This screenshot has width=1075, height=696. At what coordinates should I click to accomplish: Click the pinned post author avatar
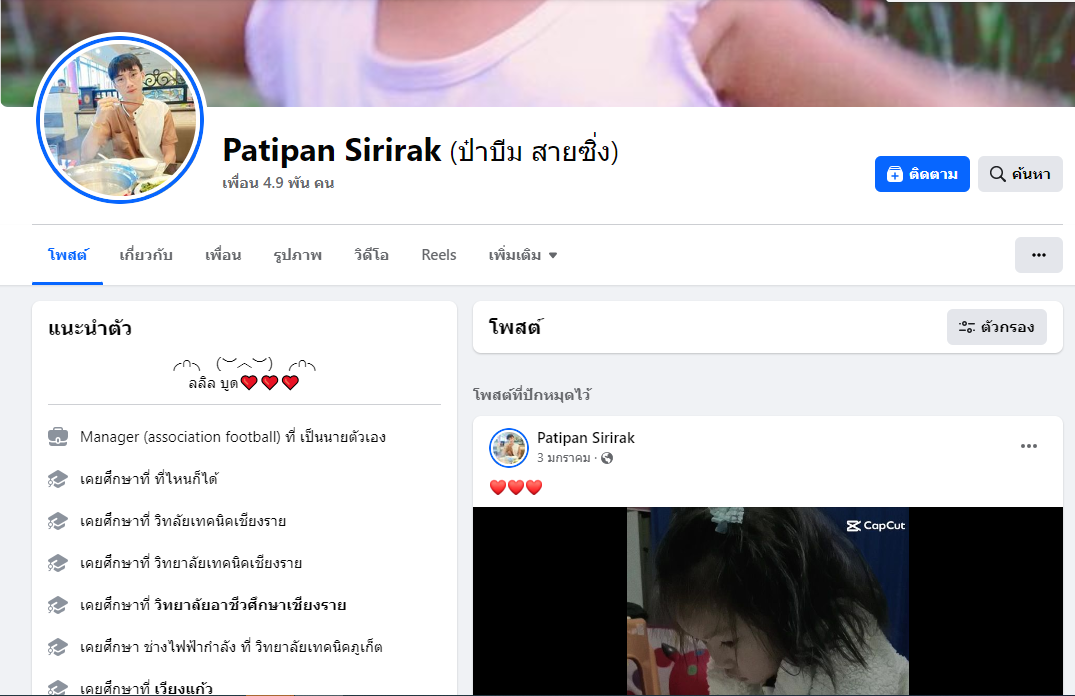pyautogui.click(x=509, y=447)
